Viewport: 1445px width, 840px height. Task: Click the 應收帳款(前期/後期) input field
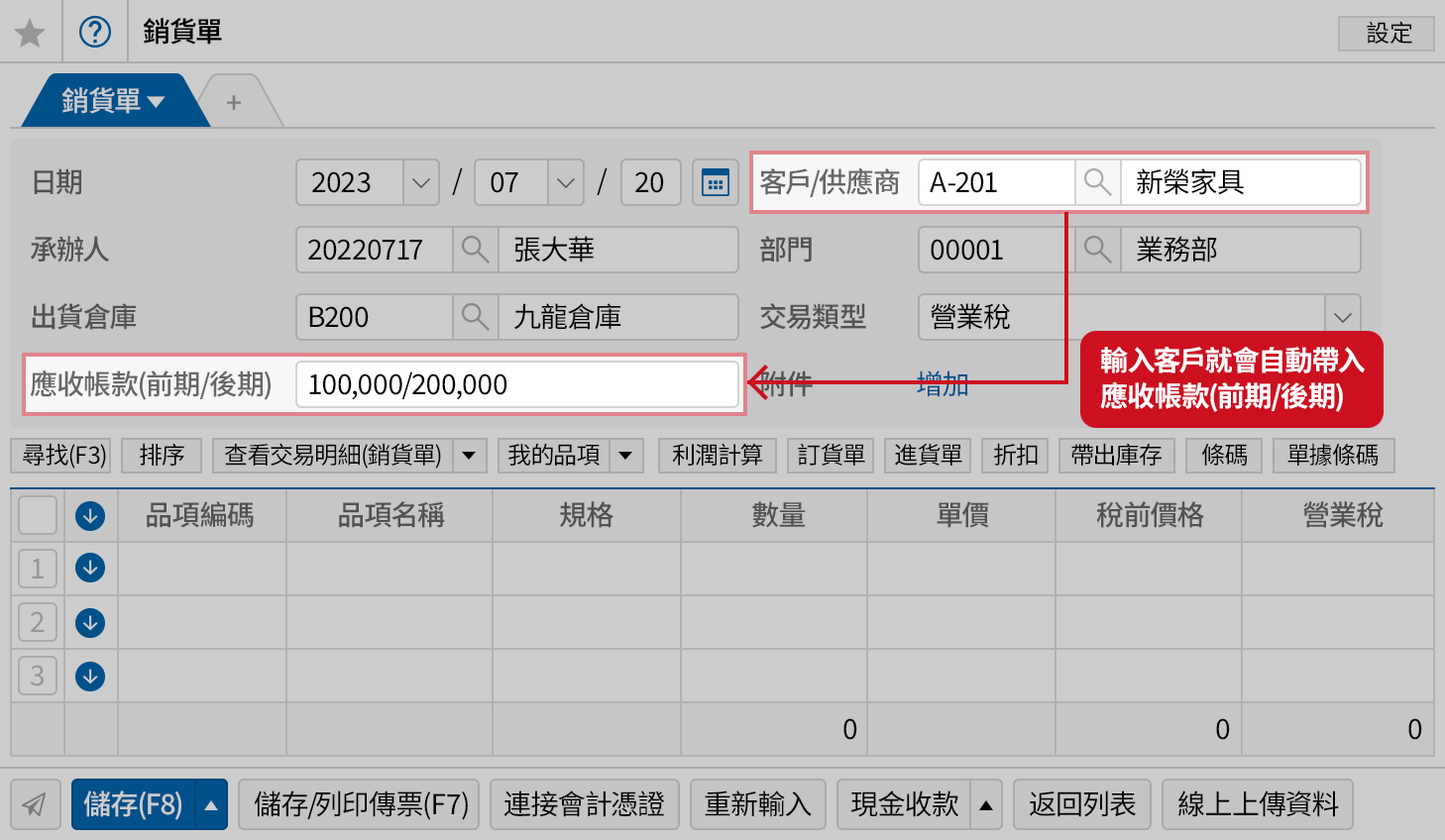pyautogui.click(x=516, y=384)
